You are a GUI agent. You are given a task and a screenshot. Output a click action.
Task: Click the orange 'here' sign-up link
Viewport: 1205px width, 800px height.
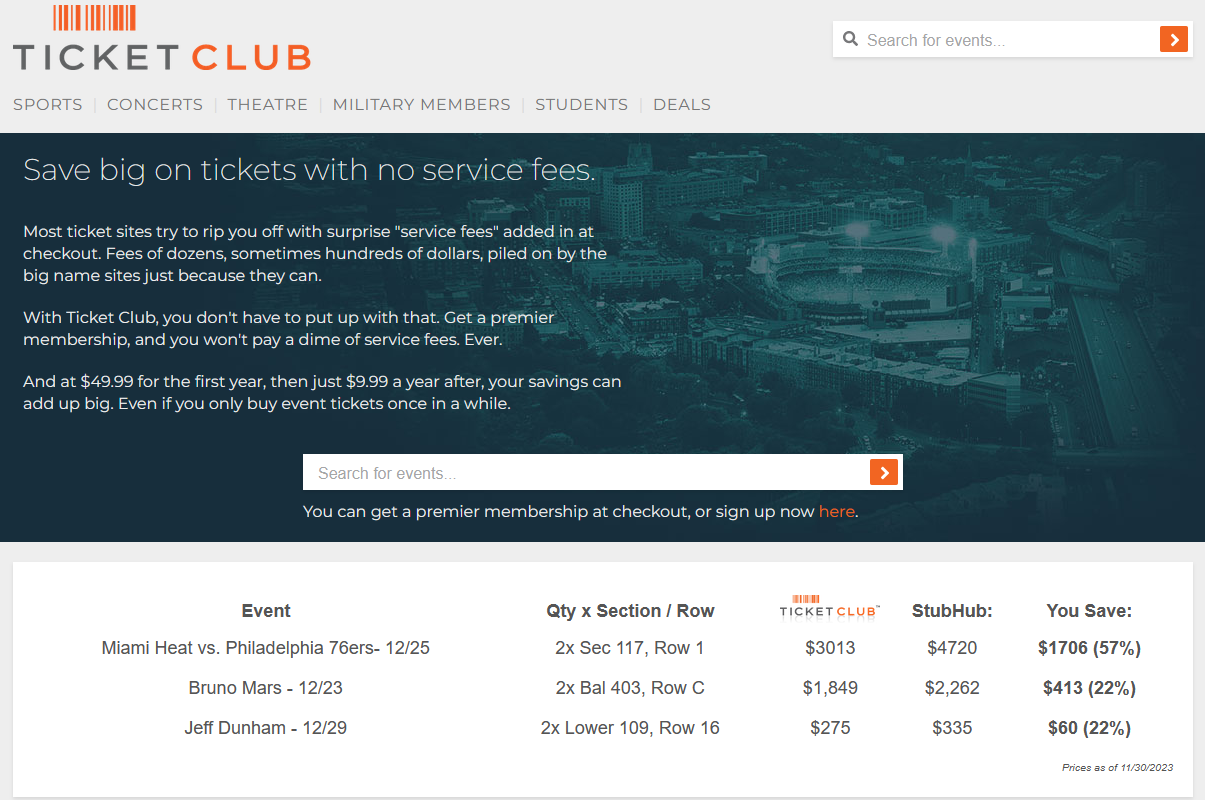(836, 512)
